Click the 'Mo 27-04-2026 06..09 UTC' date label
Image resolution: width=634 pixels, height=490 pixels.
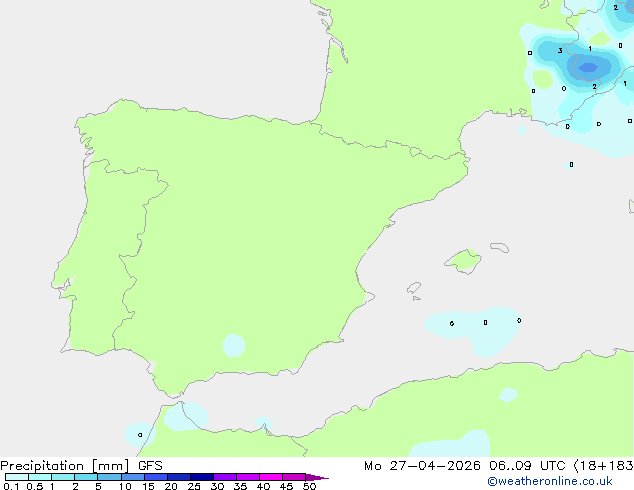[465, 466]
